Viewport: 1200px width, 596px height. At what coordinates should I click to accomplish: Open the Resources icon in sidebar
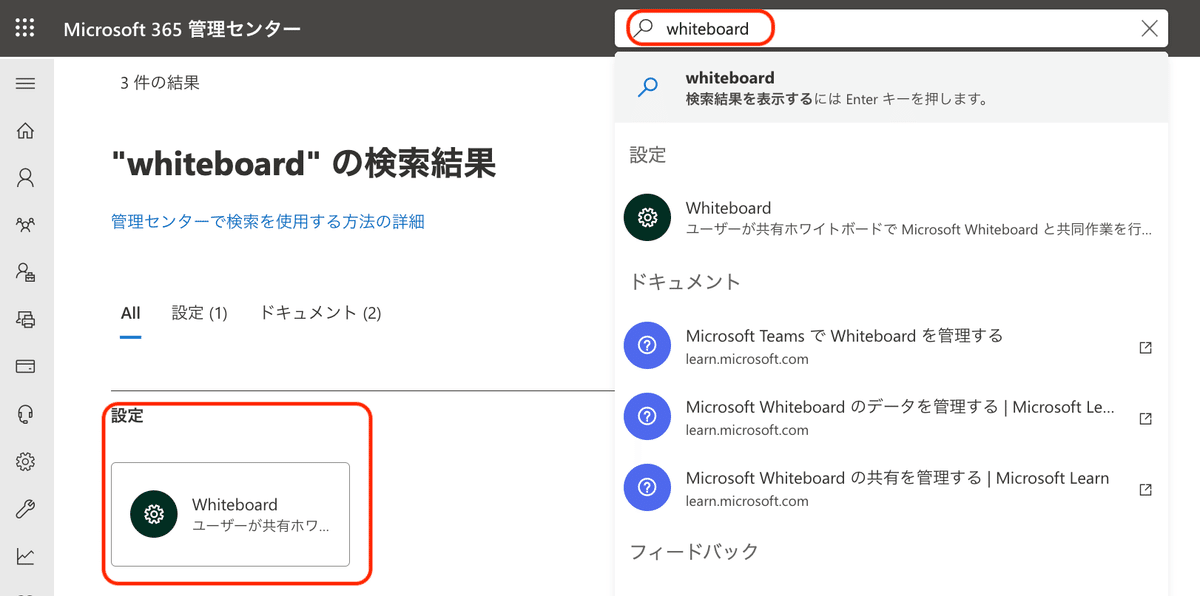(26, 319)
